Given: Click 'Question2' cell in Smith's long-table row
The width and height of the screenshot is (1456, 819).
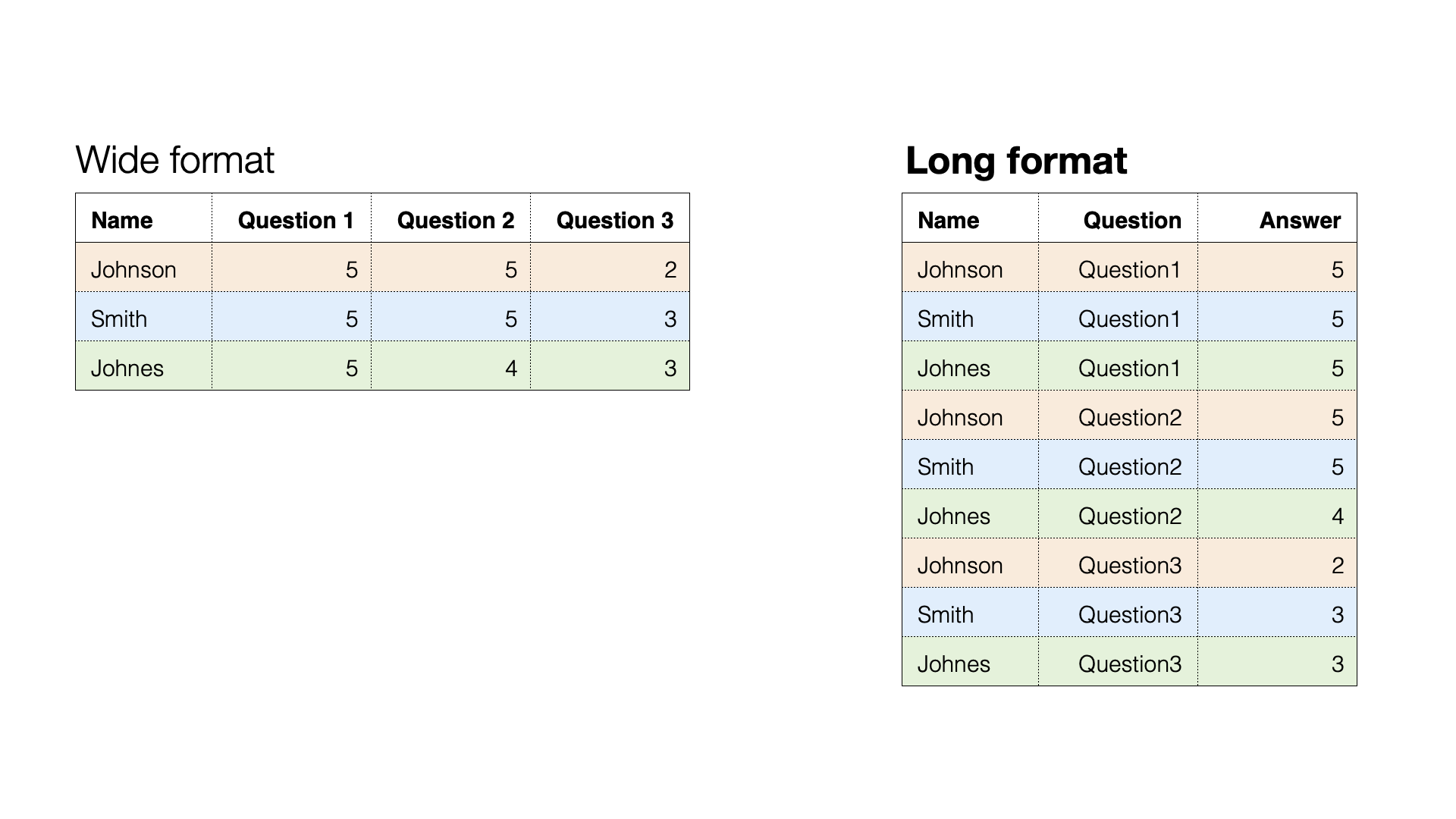Looking at the screenshot, I should click(x=1129, y=466).
